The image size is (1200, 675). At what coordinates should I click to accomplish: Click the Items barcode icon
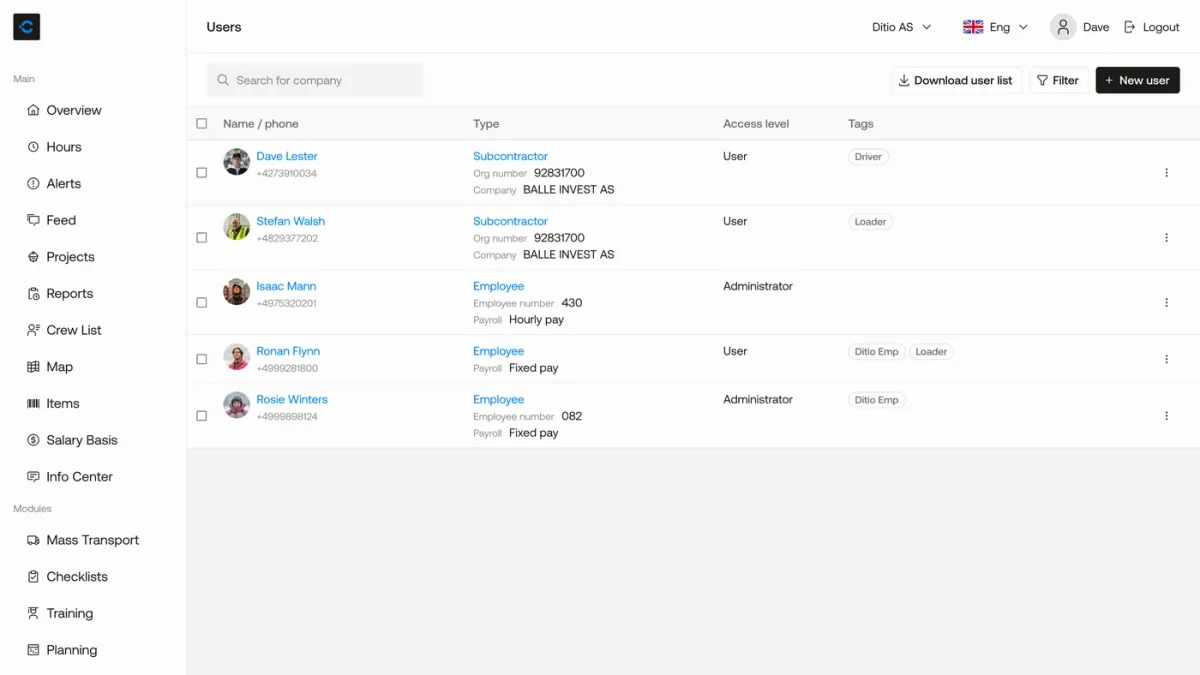(34, 404)
